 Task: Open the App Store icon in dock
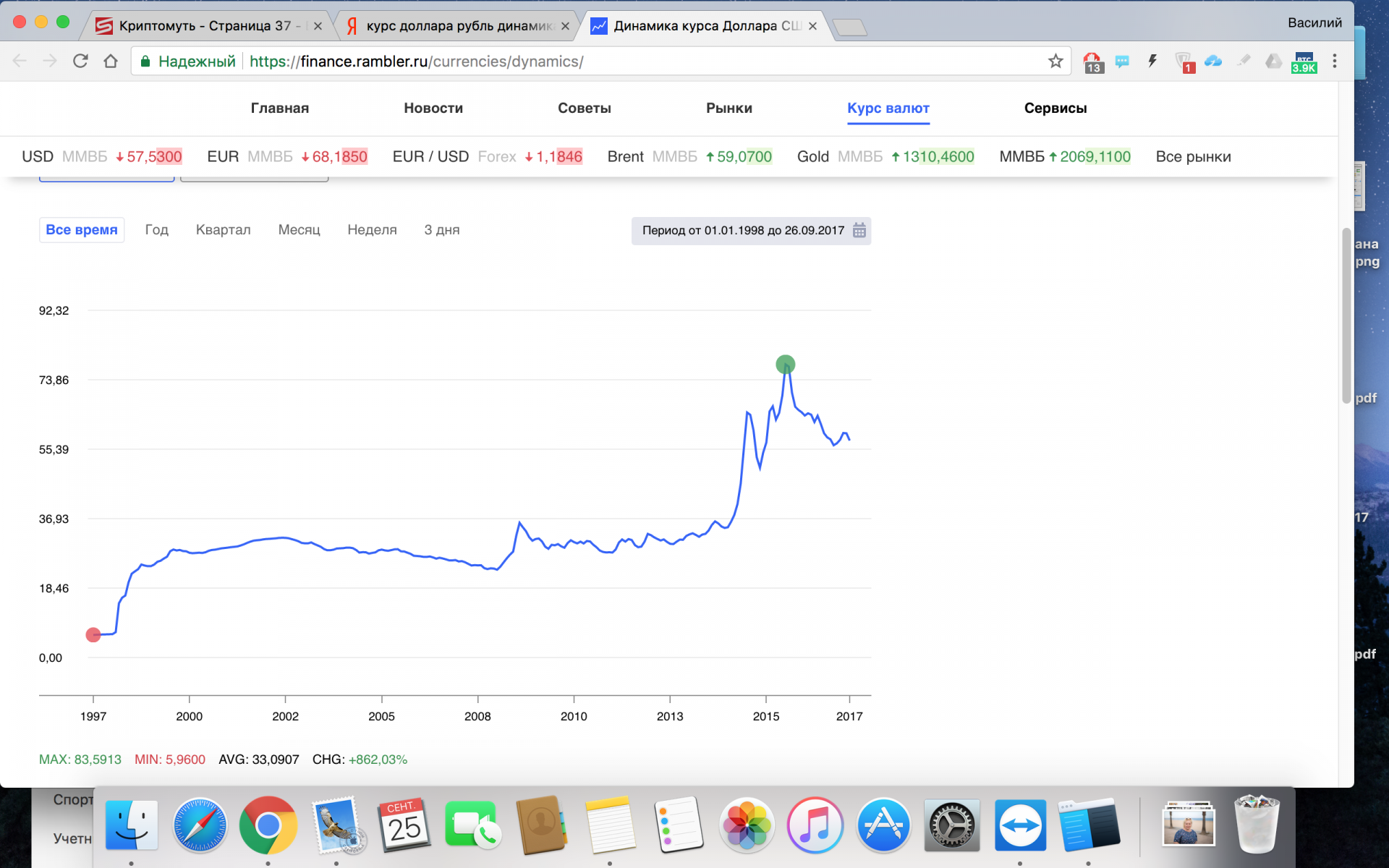pos(883,825)
